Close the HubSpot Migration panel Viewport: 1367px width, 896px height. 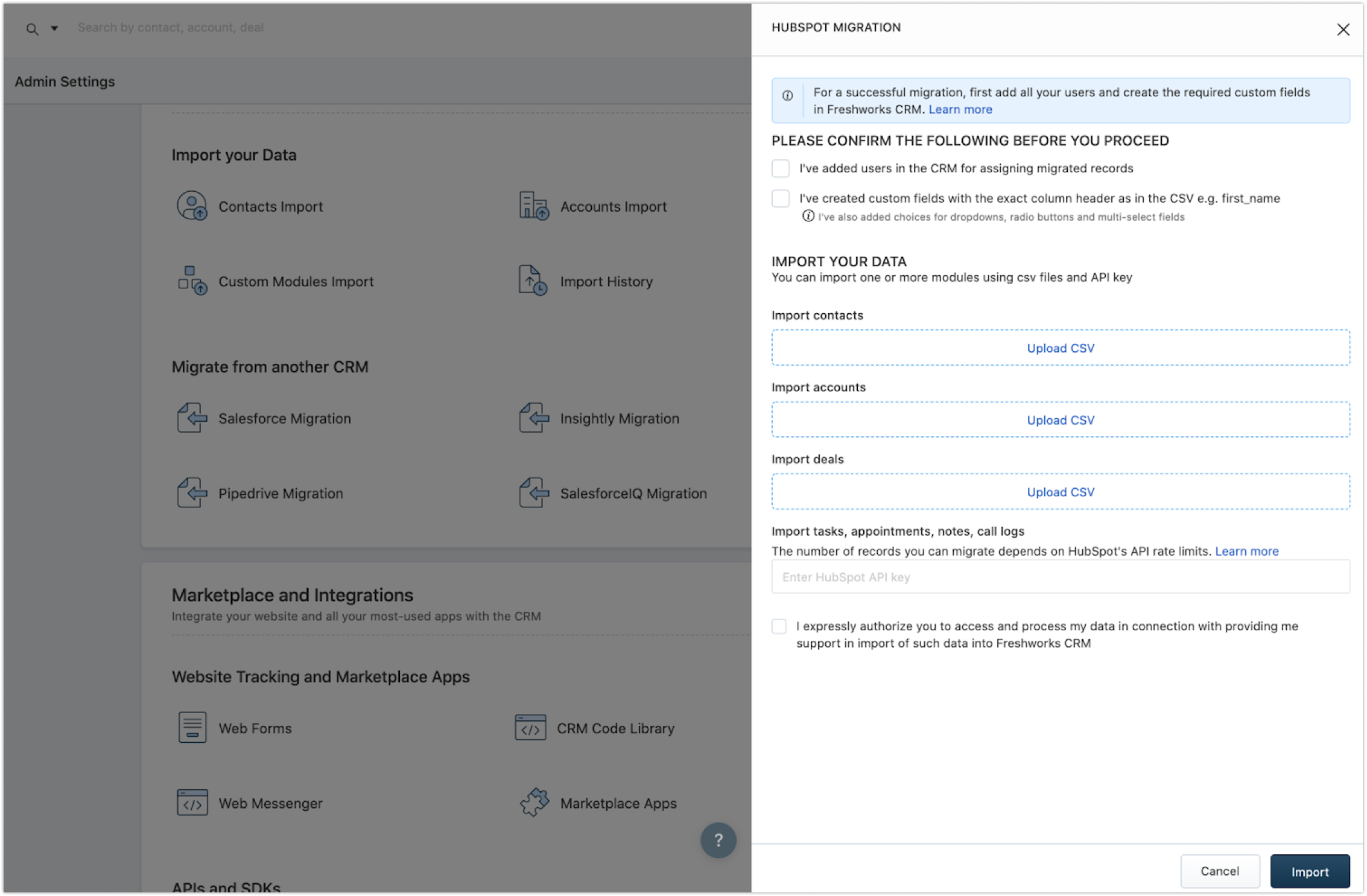click(x=1343, y=30)
